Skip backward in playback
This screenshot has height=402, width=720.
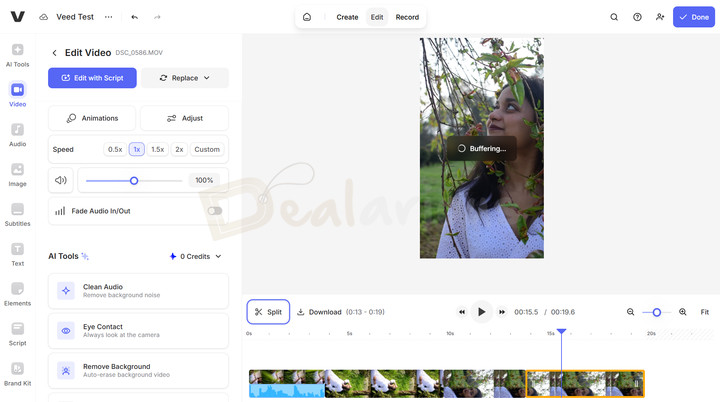[462, 312]
